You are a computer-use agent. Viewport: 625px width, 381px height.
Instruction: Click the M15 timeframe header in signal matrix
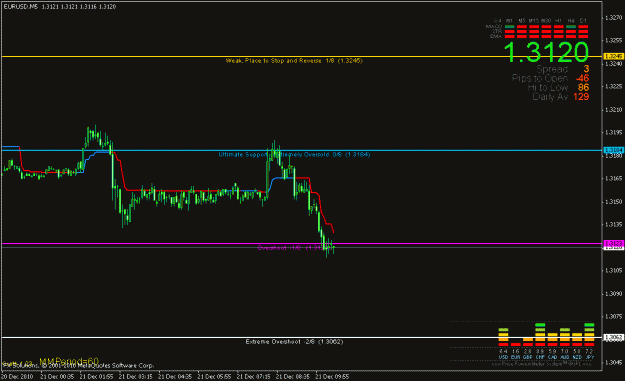[x=534, y=21]
